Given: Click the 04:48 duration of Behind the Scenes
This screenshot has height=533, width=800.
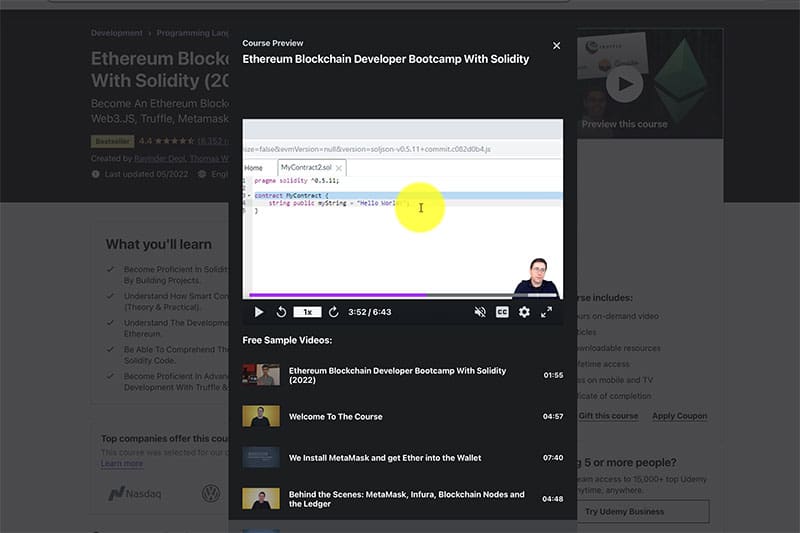Looking at the screenshot, I should point(553,499).
